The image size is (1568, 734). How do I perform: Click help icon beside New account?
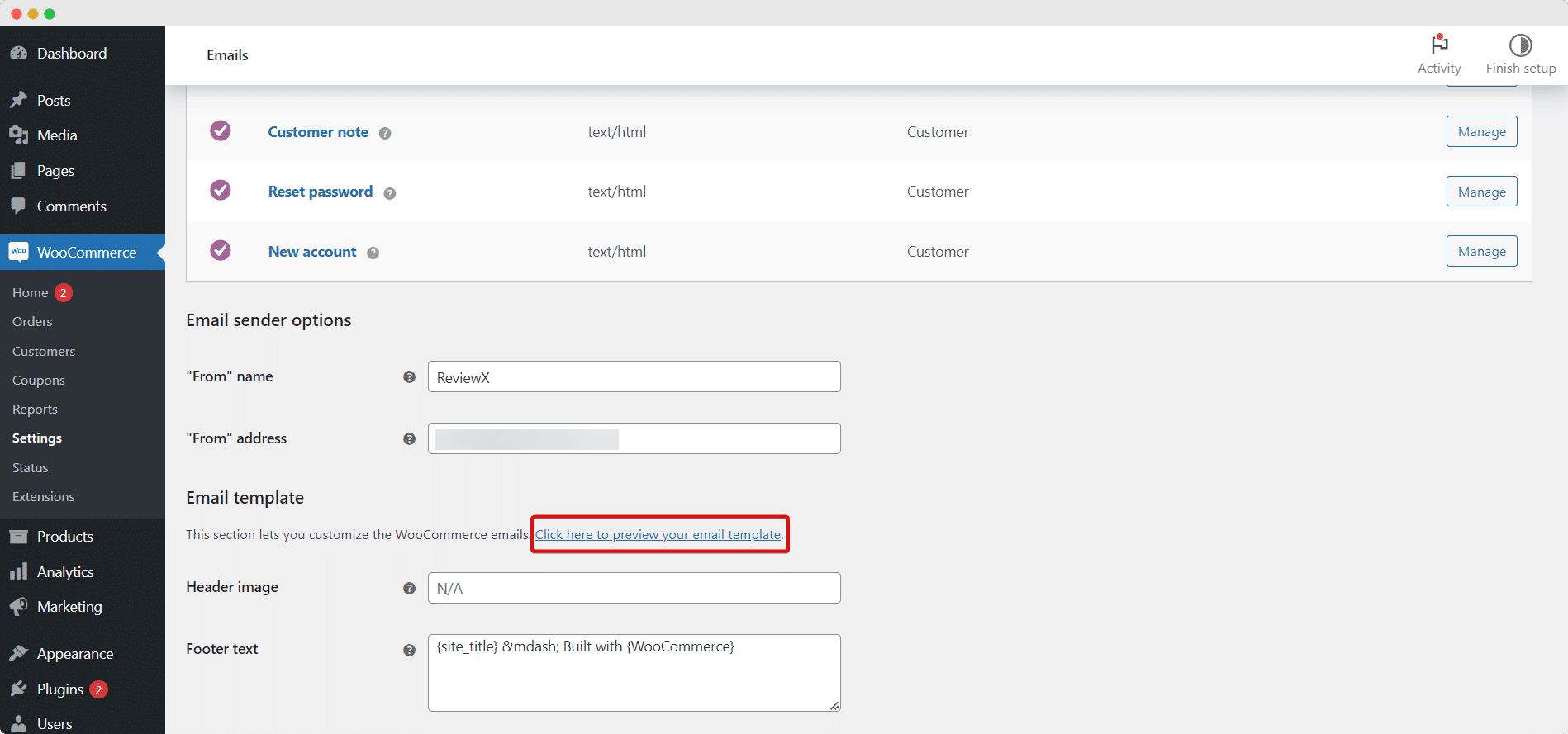[x=373, y=253]
